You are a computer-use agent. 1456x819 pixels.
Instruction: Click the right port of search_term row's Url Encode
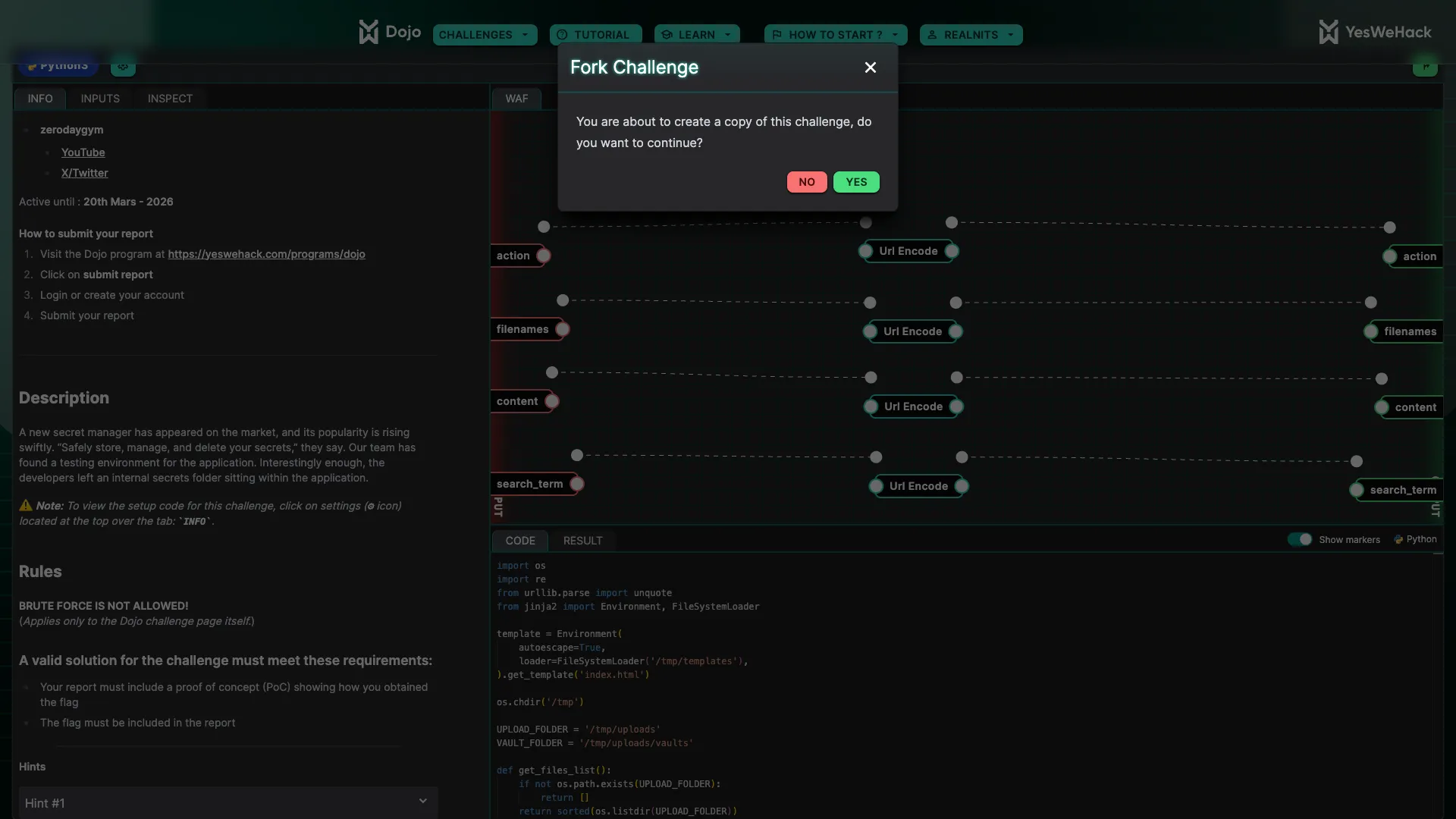(962, 486)
